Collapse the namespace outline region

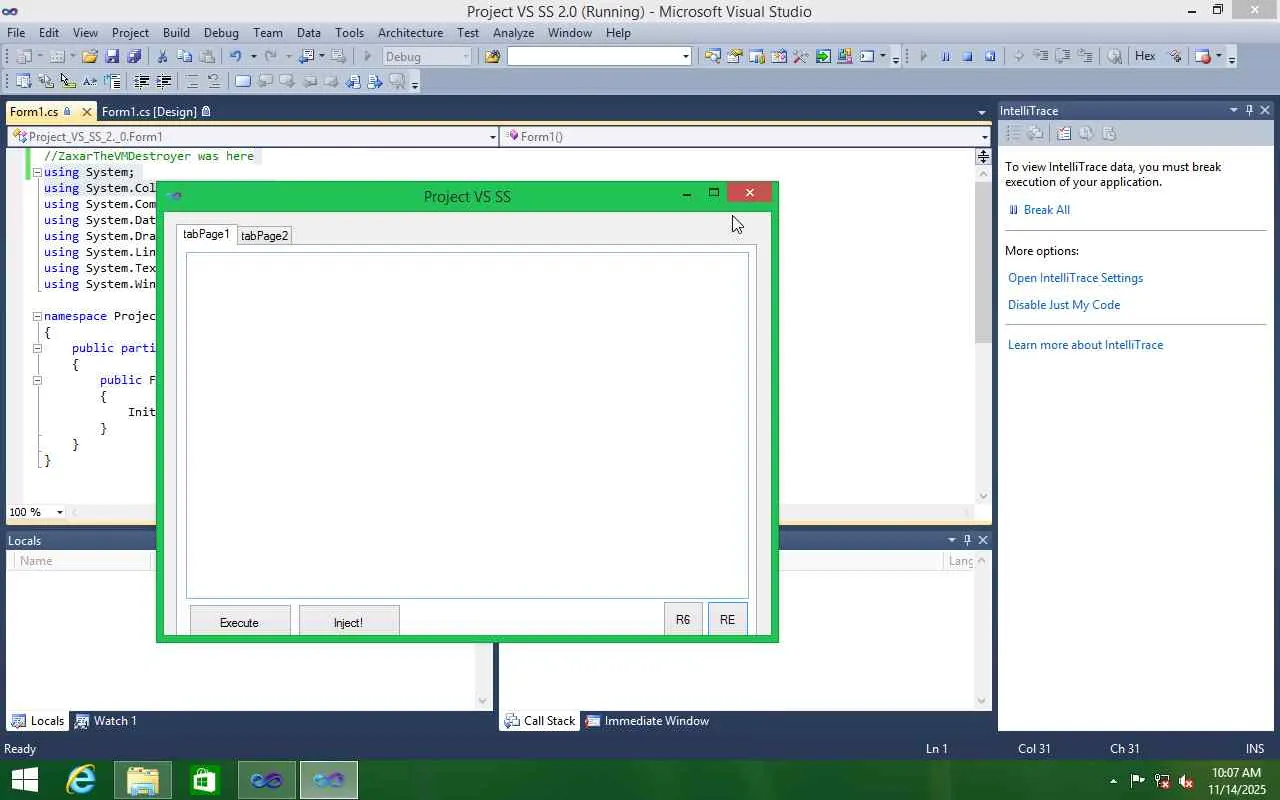tap(37, 316)
